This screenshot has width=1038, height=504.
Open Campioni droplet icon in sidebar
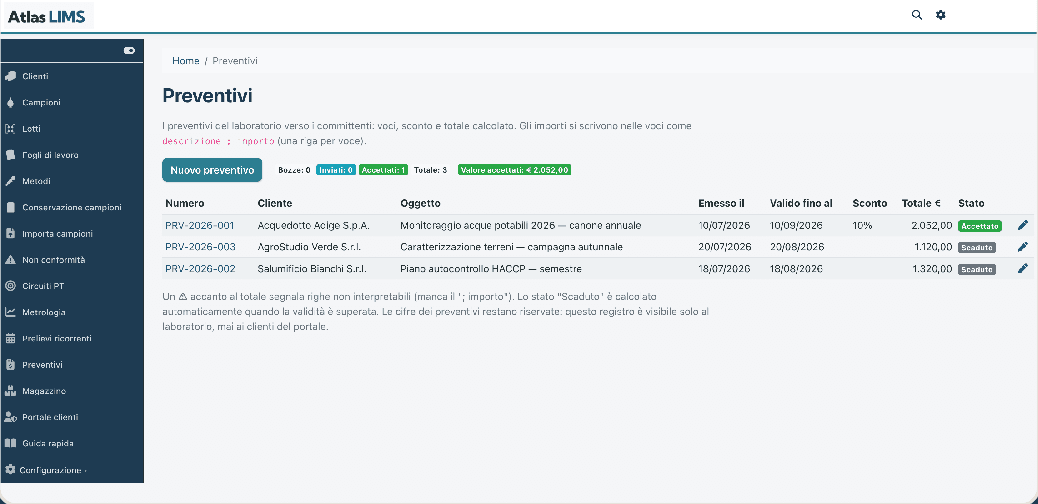click(x=10, y=103)
